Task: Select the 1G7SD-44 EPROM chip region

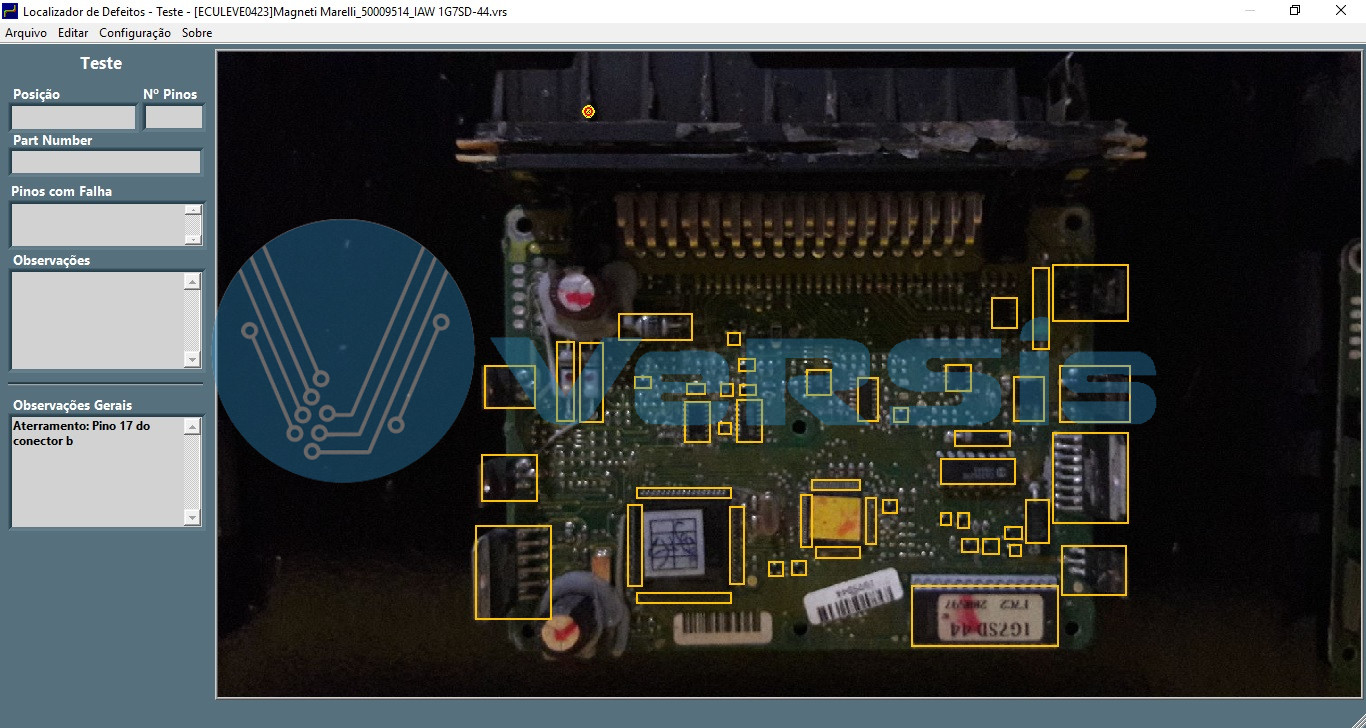Action: (x=985, y=615)
